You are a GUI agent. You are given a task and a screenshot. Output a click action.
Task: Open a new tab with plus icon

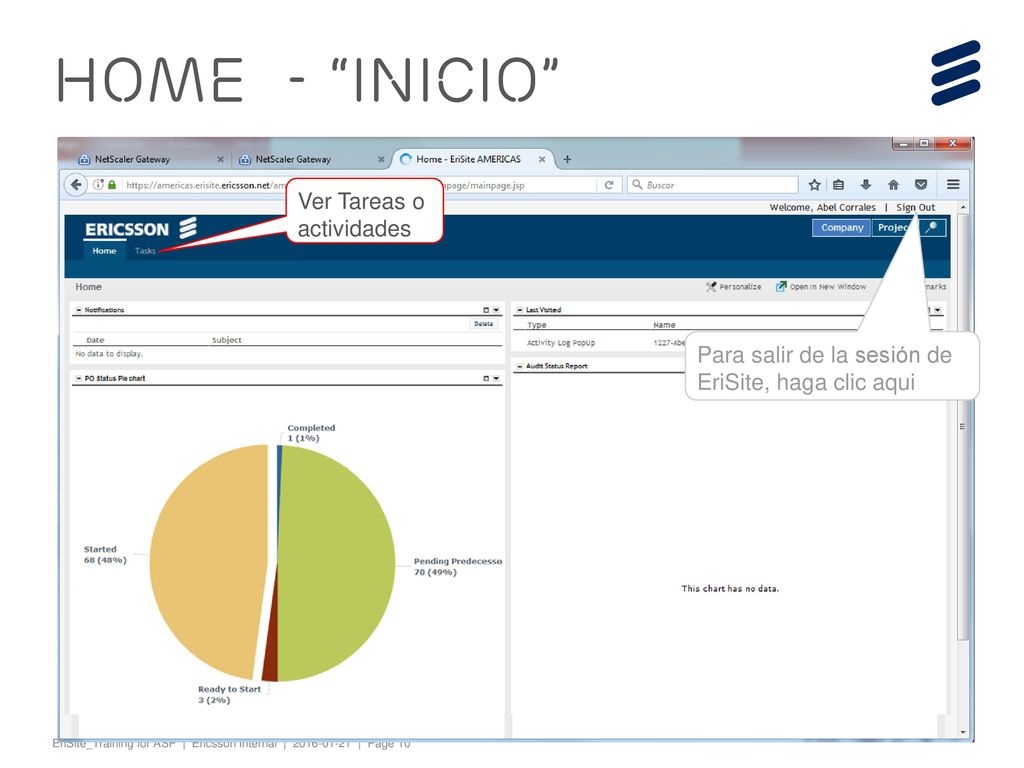[567, 159]
